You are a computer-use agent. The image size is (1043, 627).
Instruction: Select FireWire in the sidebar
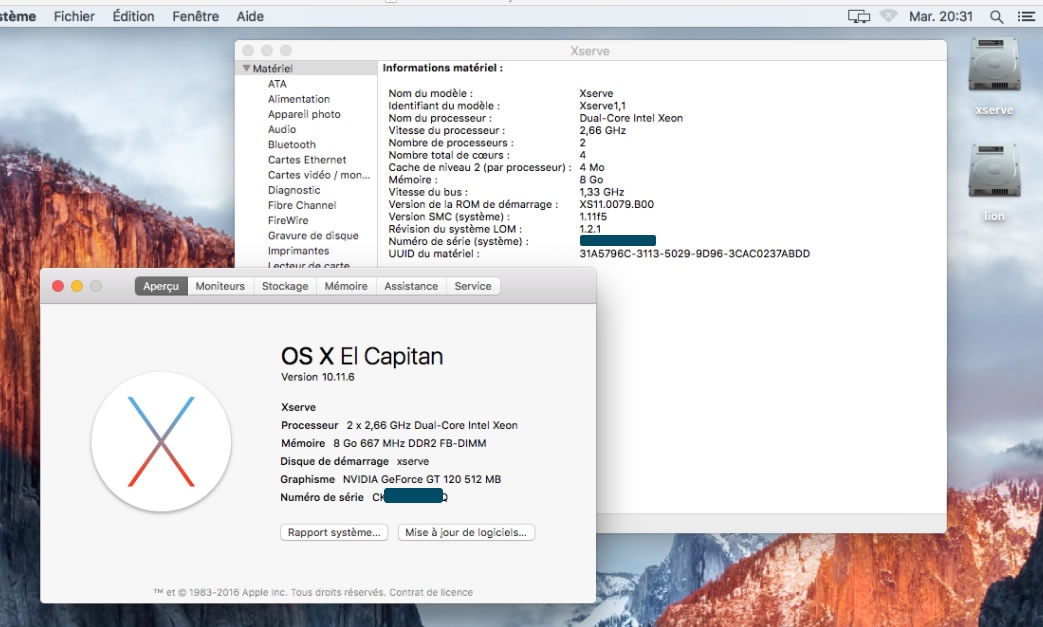pos(288,221)
